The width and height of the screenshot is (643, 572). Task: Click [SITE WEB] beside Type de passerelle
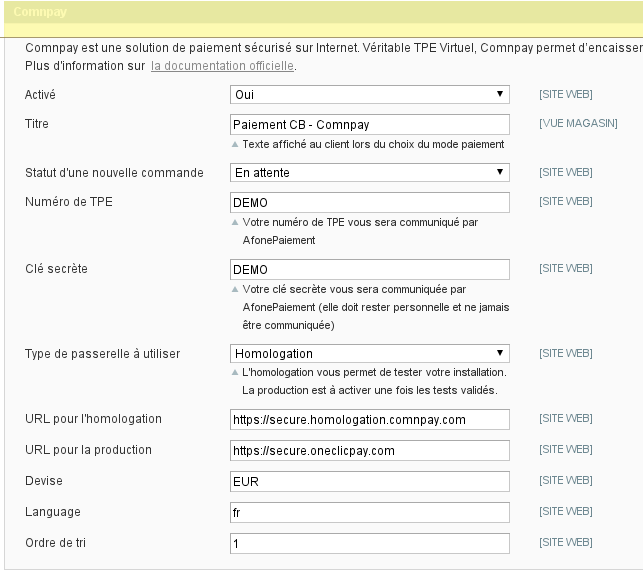(x=566, y=353)
